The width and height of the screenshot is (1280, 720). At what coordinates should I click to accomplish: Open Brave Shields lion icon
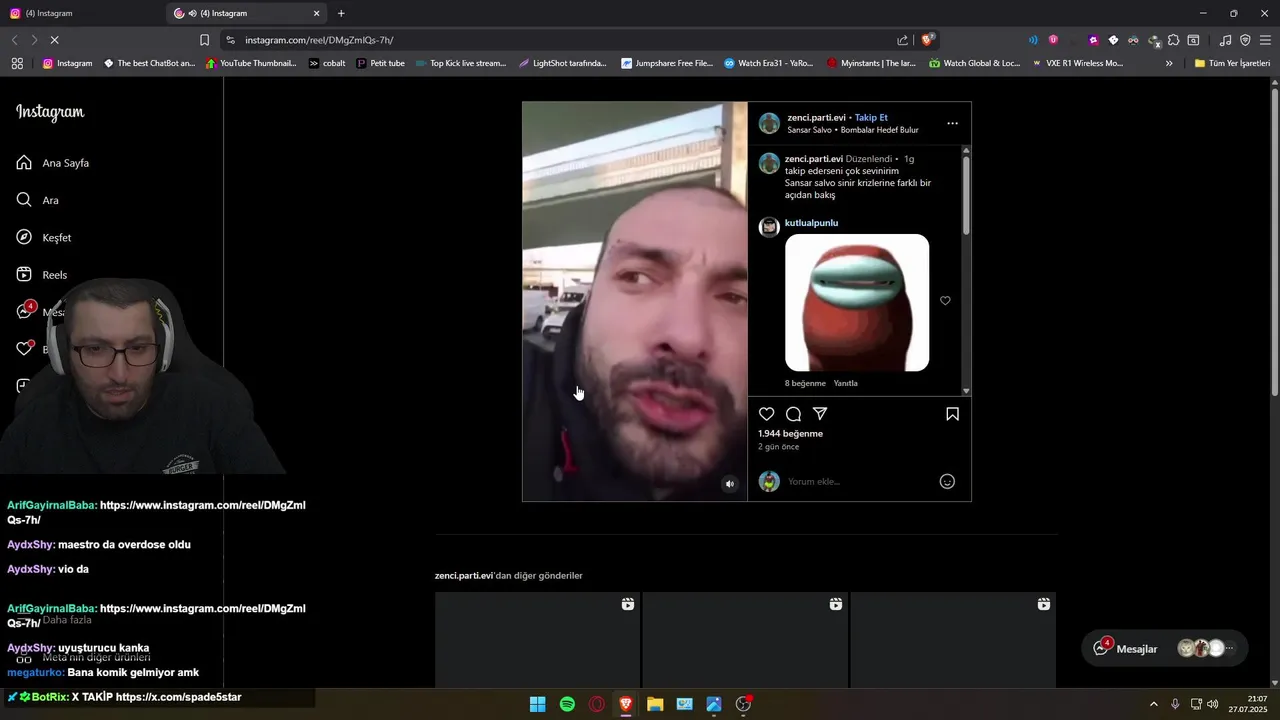point(927,40)
